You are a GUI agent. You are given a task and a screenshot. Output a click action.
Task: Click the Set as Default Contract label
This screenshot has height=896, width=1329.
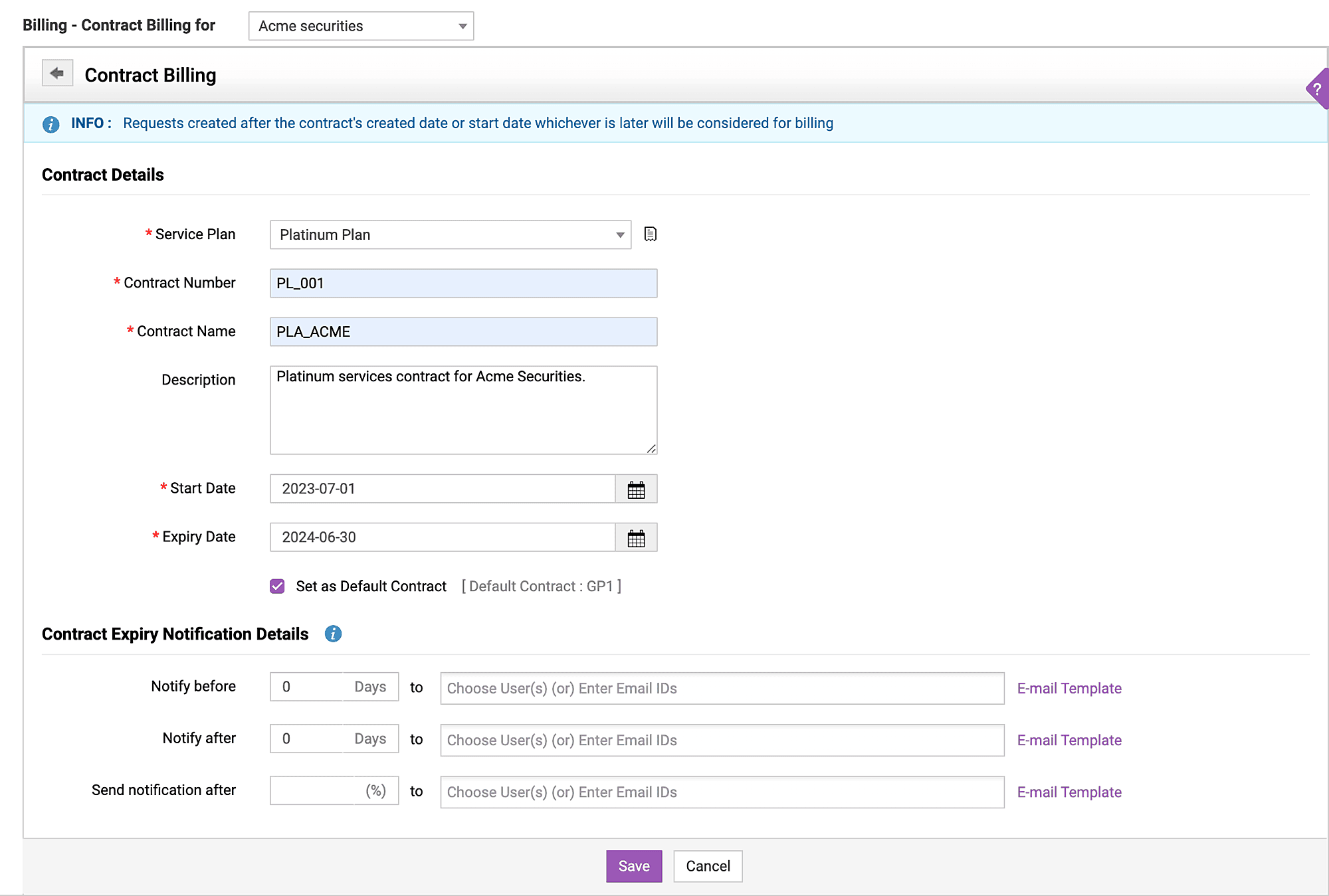pyautogui.click(x=371, y=586)
